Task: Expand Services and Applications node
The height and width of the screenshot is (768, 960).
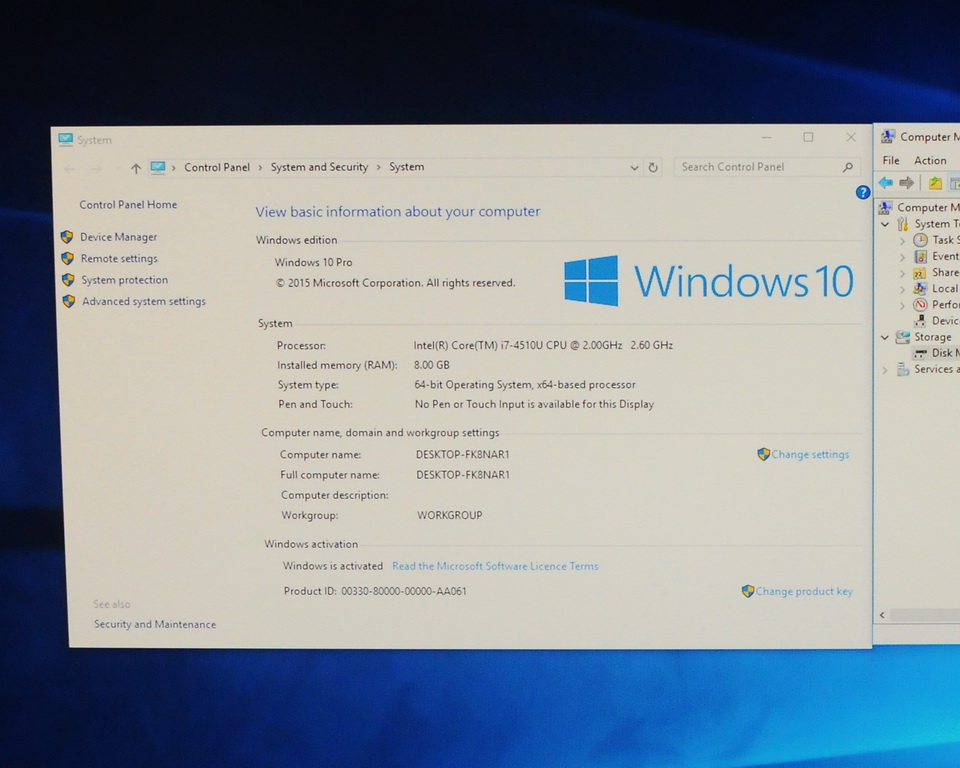Action: pyautogui.click(x=885, y=369)
